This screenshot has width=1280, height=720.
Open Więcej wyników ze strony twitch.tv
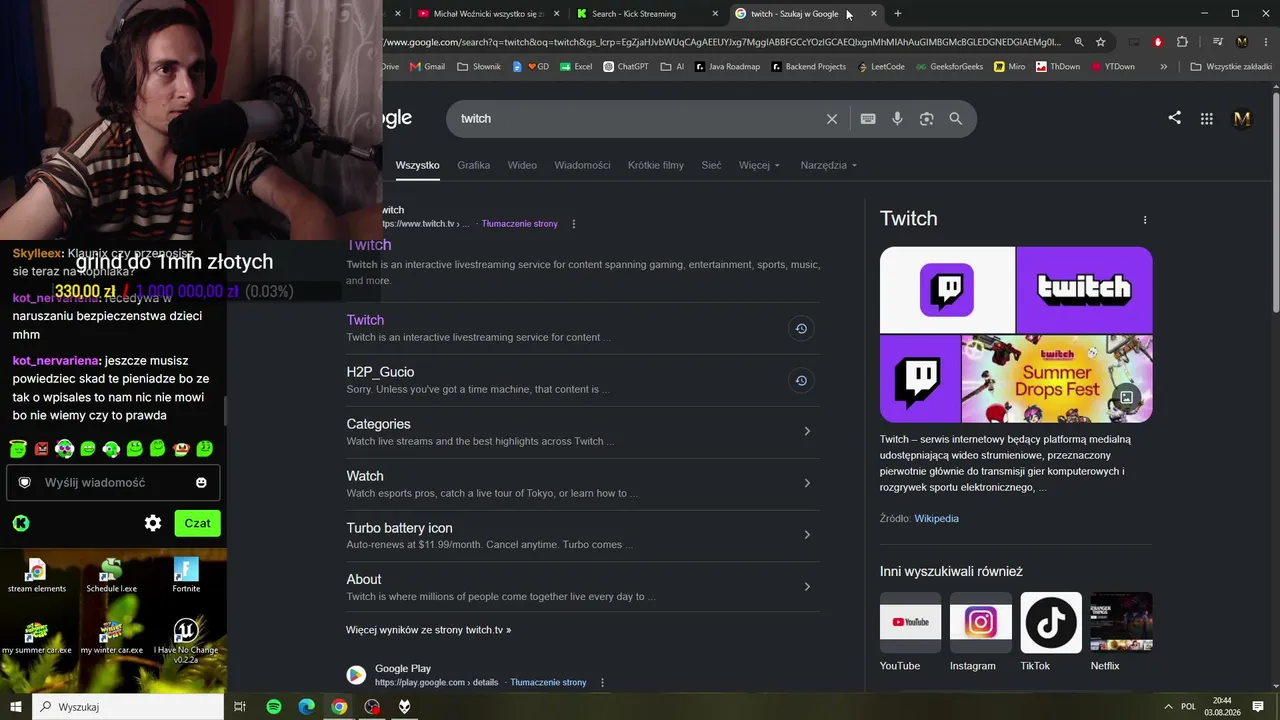[x=429, y=631]
